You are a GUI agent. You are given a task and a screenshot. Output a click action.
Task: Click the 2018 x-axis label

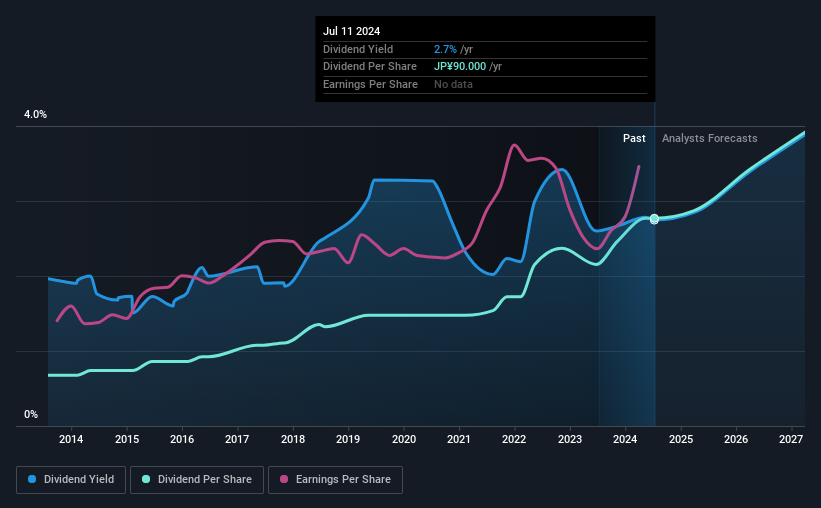coord(293,439)
